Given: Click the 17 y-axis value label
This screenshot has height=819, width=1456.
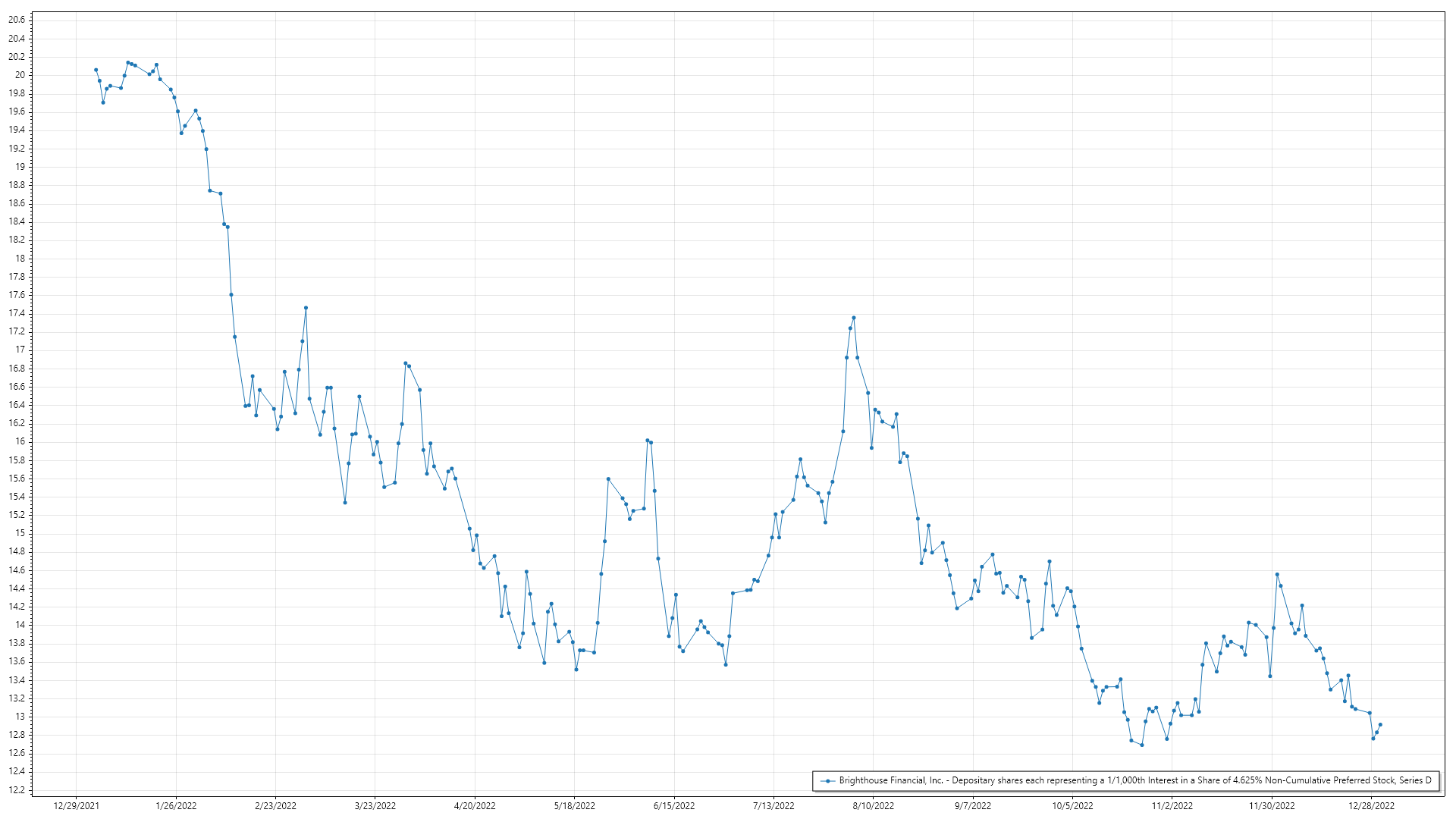Looking at the screenshot, I should (x=20, y=350).
